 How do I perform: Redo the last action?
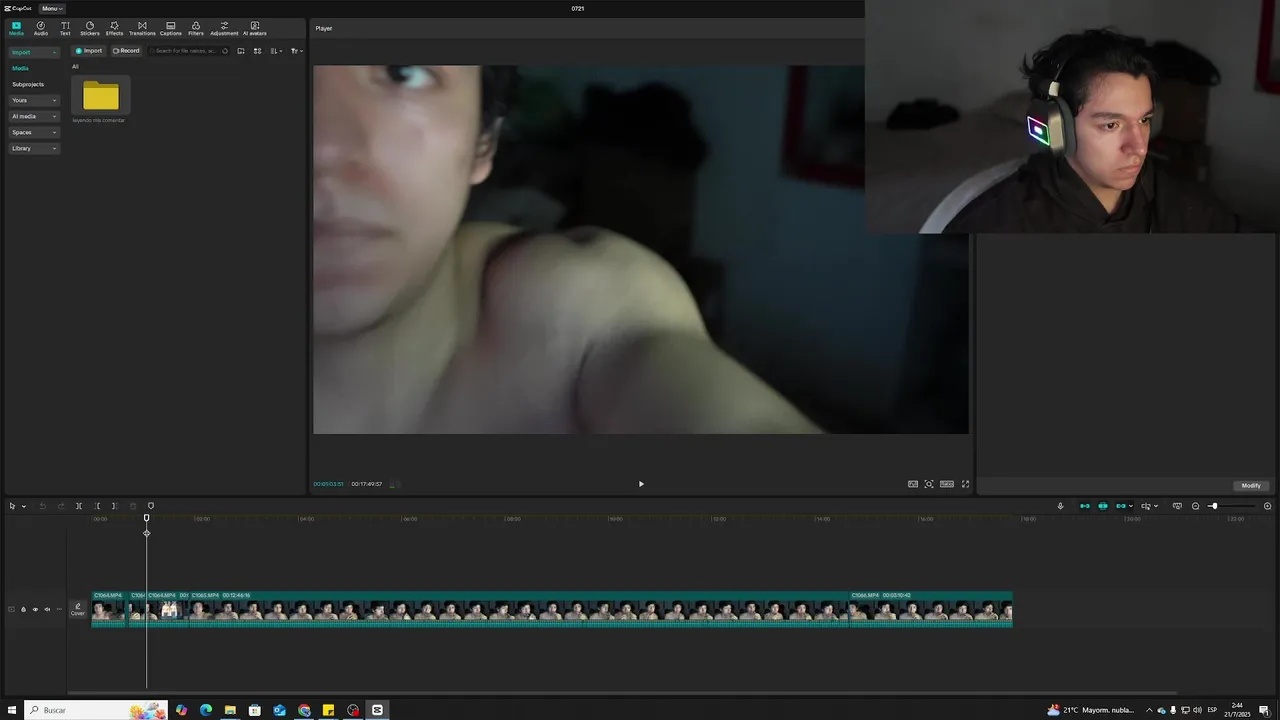click(x=61, y=506)
